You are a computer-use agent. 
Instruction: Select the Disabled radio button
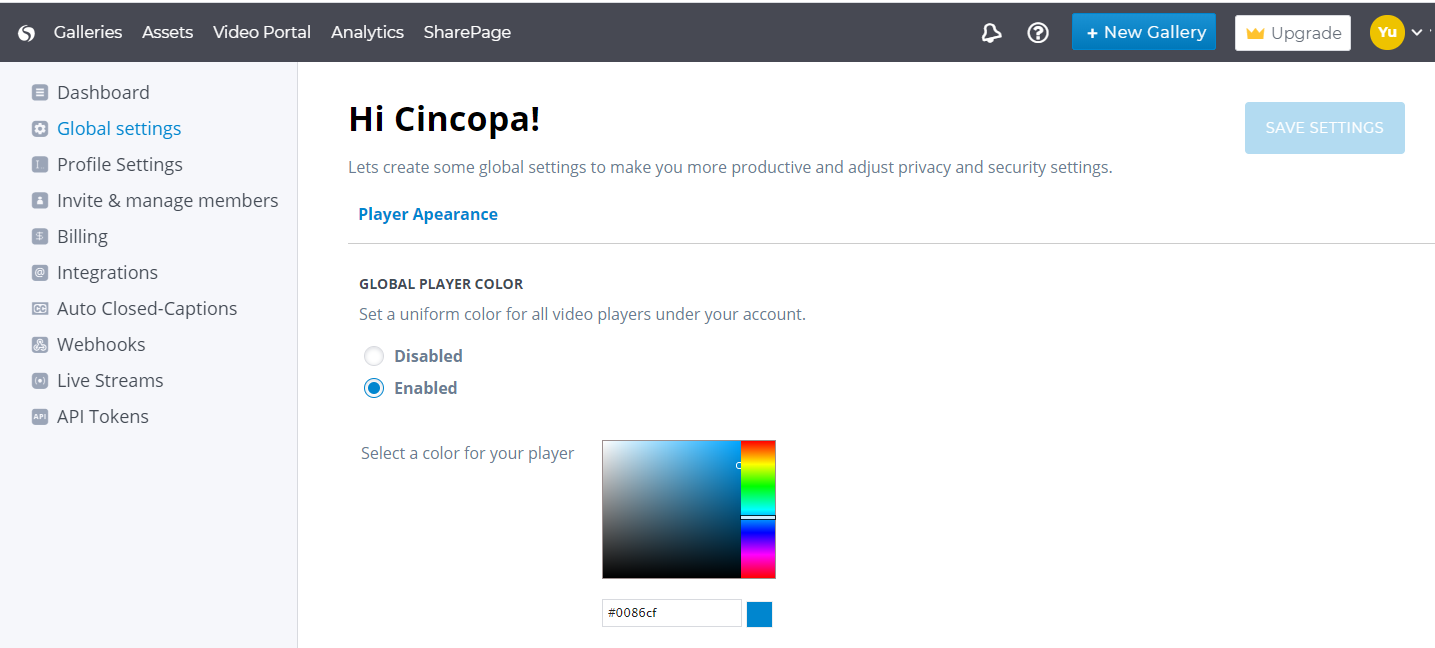[374, 356]
